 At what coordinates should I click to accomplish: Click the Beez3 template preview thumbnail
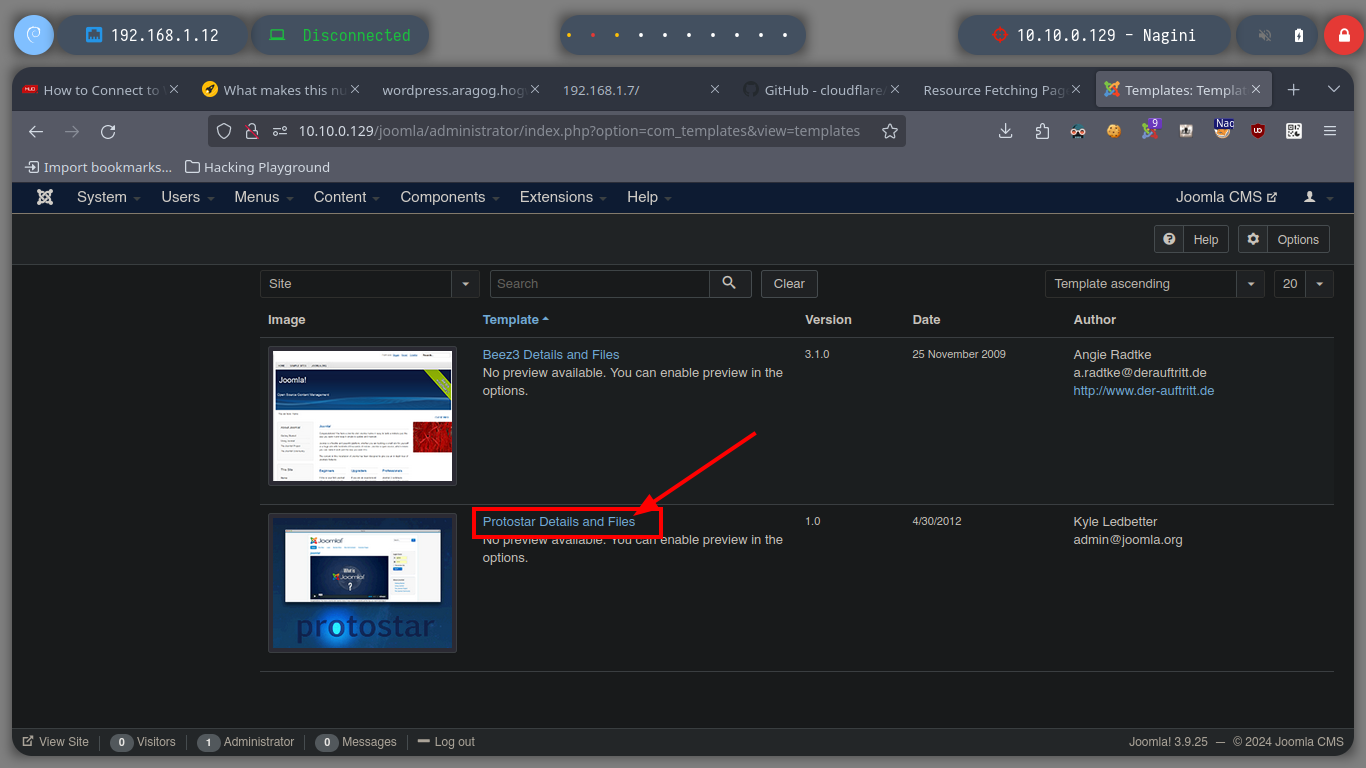coord(362,416)
